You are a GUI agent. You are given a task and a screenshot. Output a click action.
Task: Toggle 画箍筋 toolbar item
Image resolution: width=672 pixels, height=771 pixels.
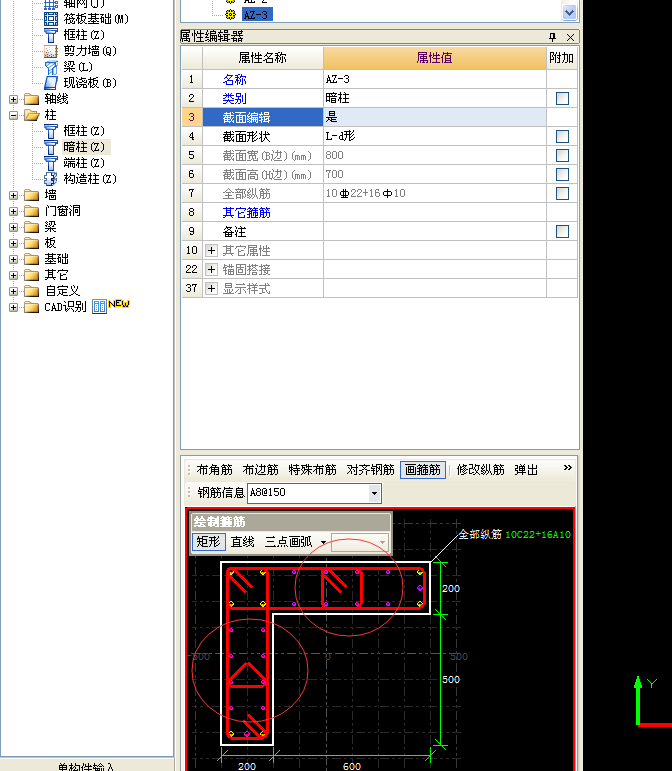(423, 470)
